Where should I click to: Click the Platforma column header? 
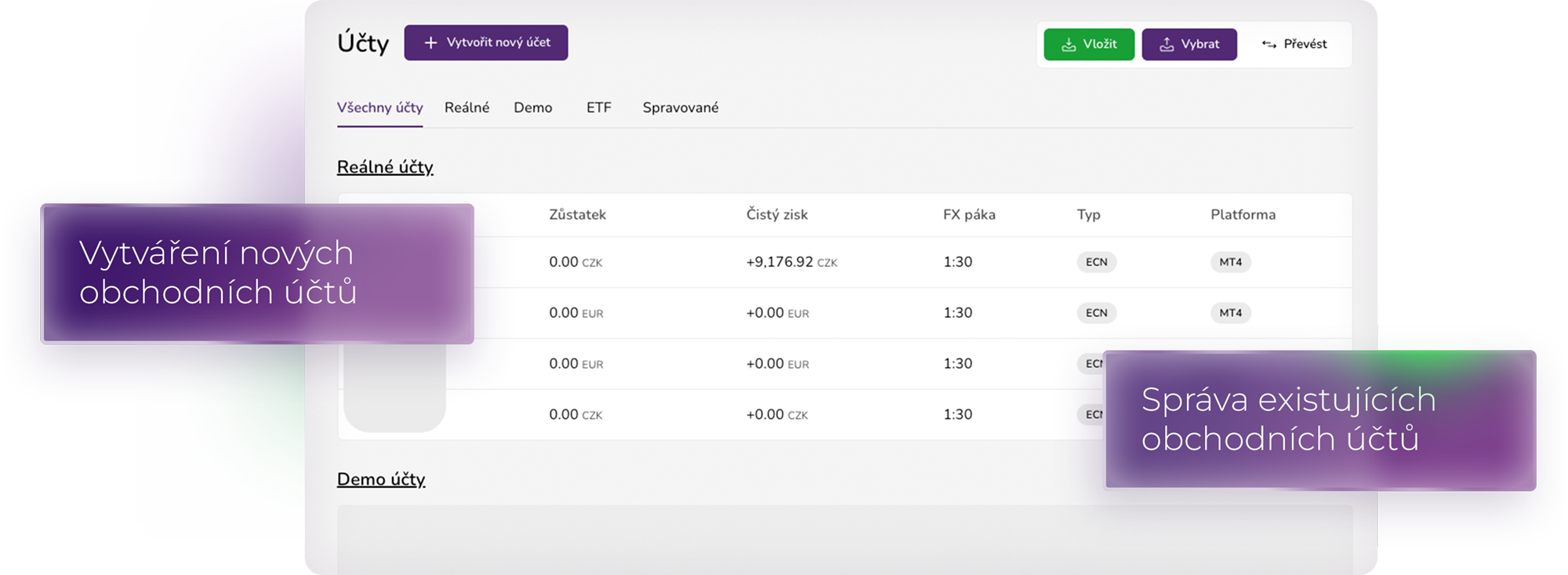pos(1243,214)
